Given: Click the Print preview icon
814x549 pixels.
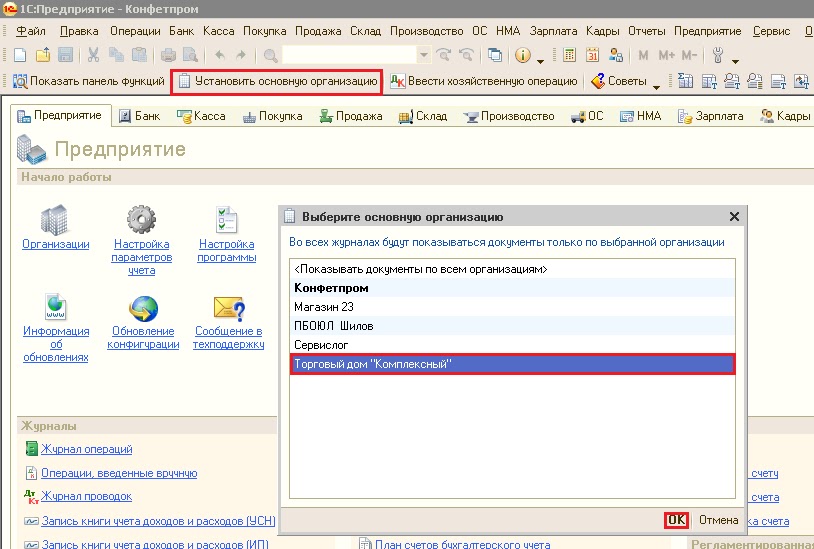Looking at the screenshot, I should tap(191, 54).
